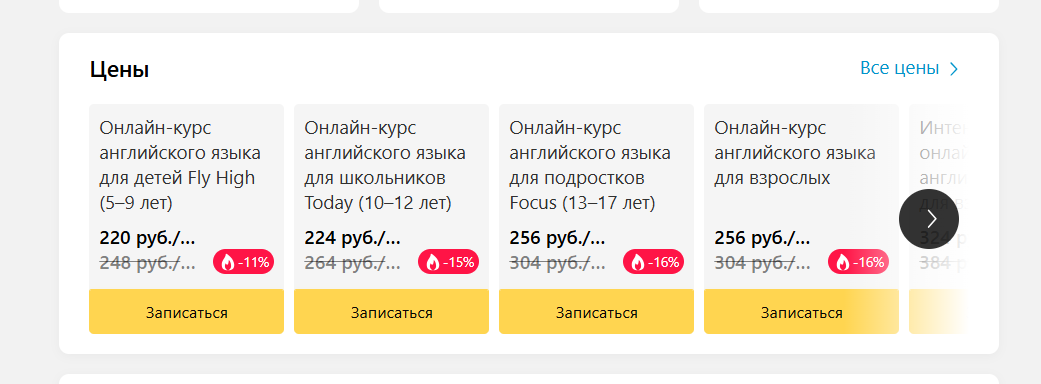Click the faded intensive course card

(936, 197)
